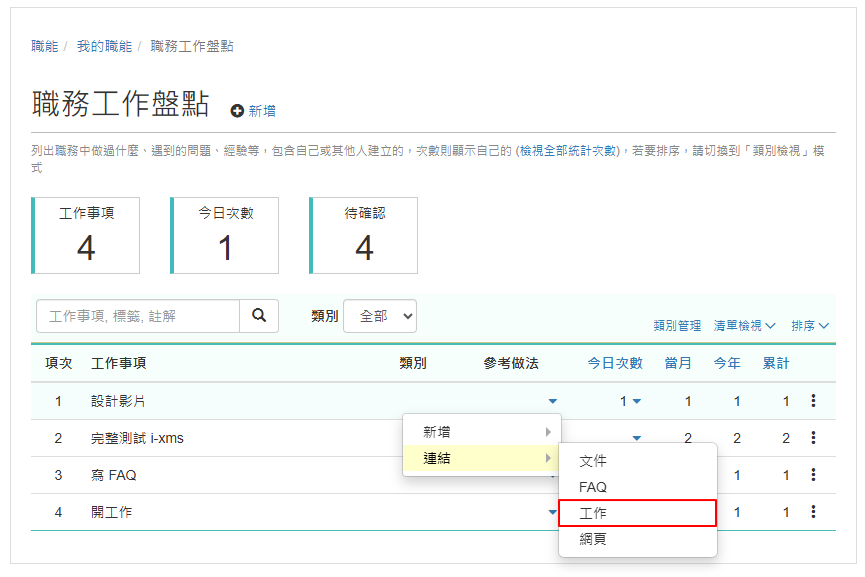865x577 pixels.
Task: Open the three-dot menu for 開工作 row
Action: [813, 512]
